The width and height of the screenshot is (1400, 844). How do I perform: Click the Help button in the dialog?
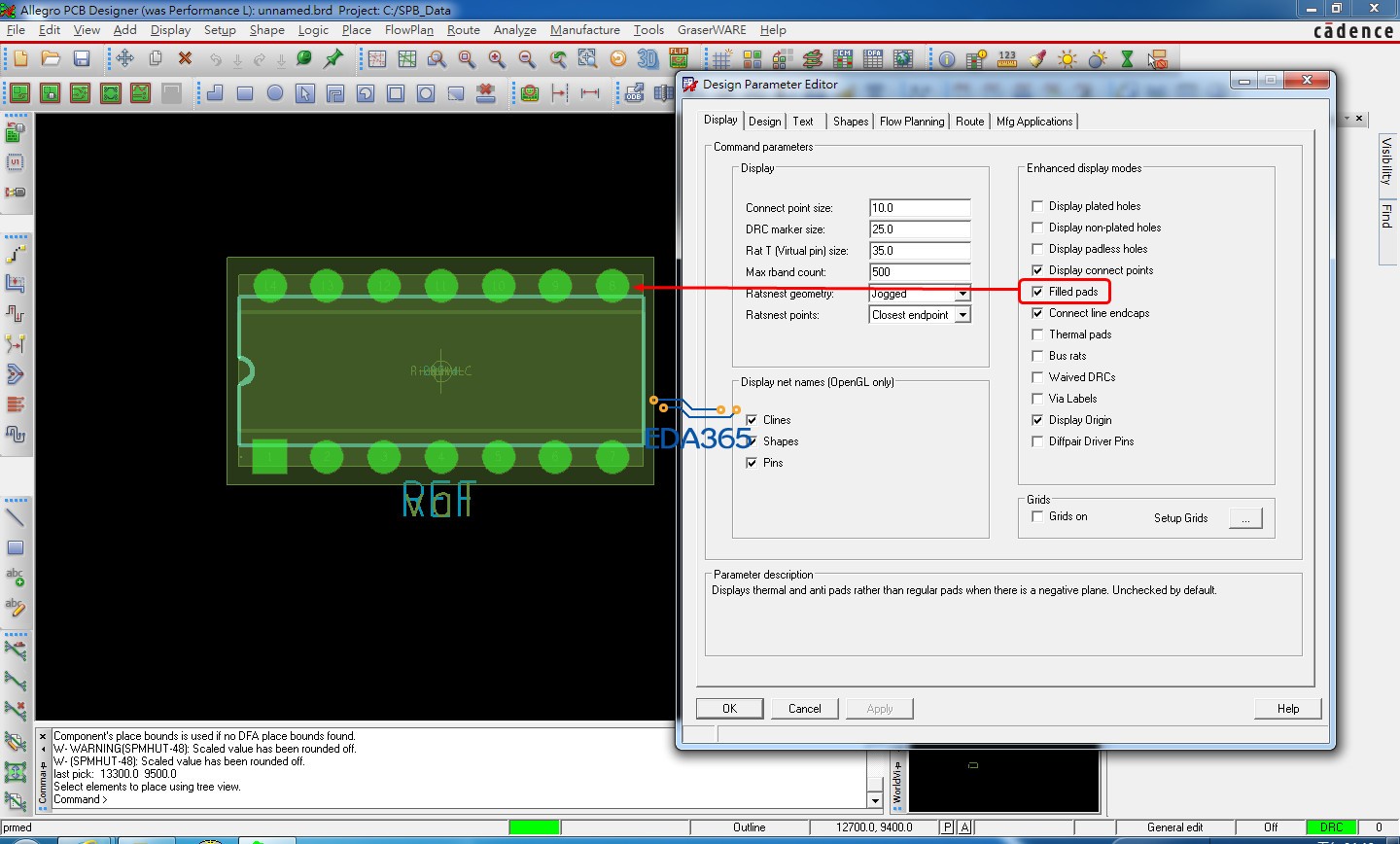(x=1288, y=709)
